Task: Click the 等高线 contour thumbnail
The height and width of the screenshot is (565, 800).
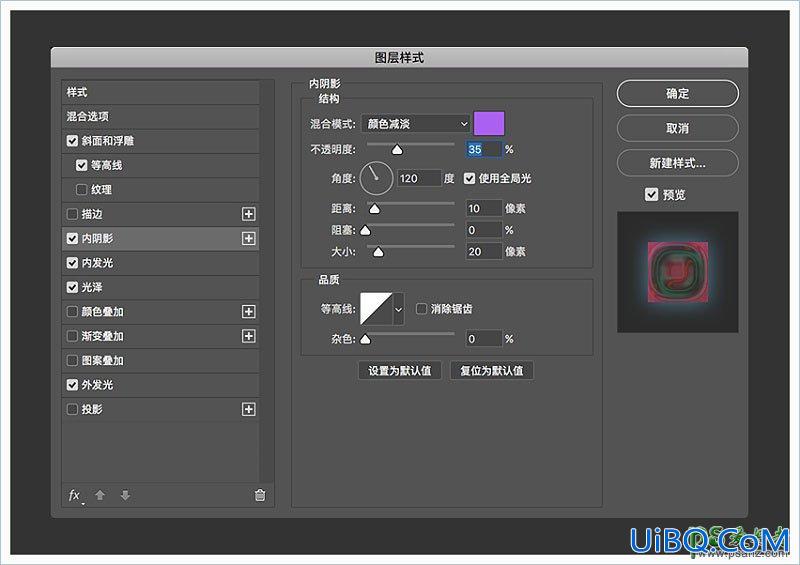Action: point(377,309)
